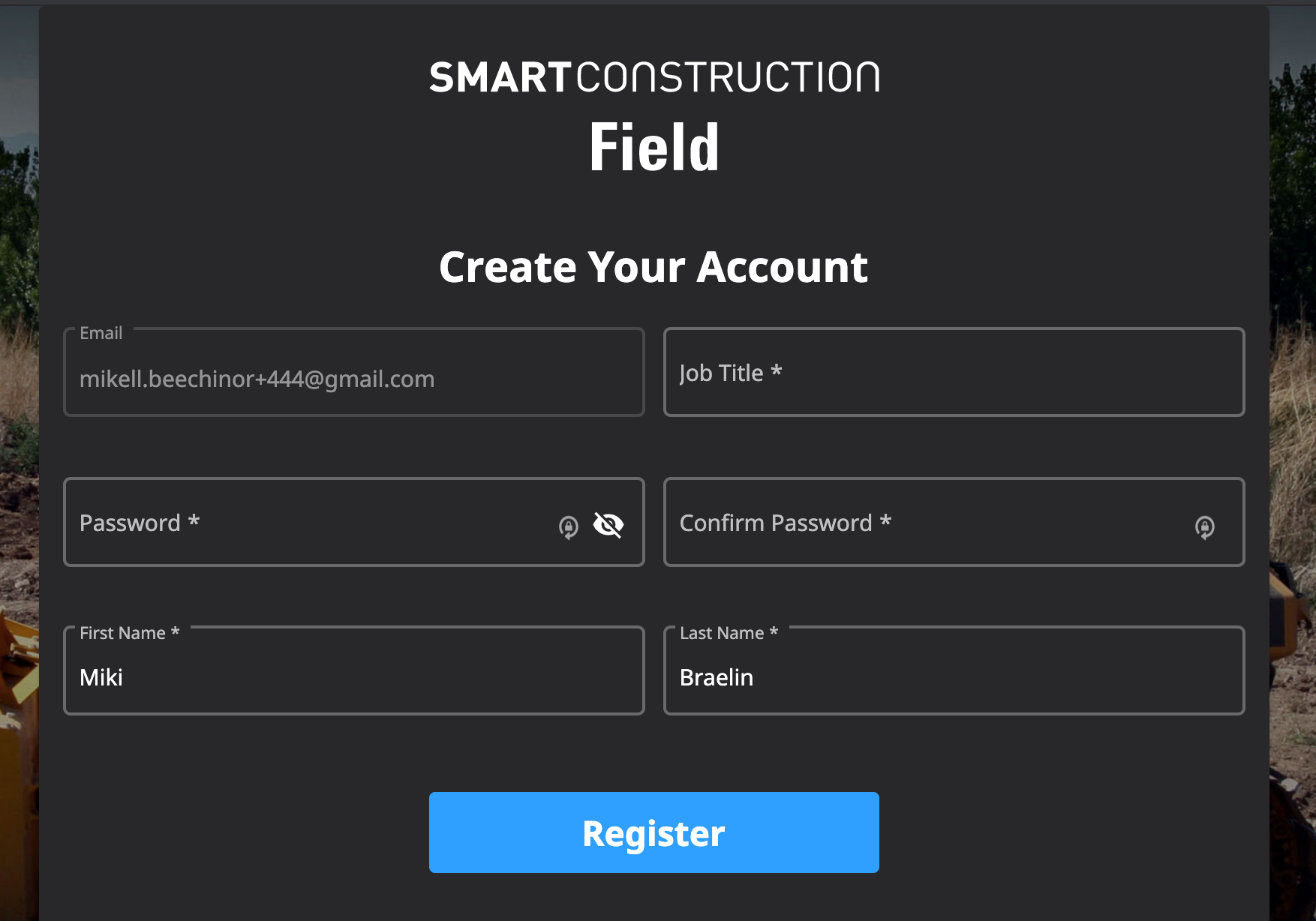Select the First Name field containing Miki
This screenshot has height=921, width=1316.
click(354, 670)
